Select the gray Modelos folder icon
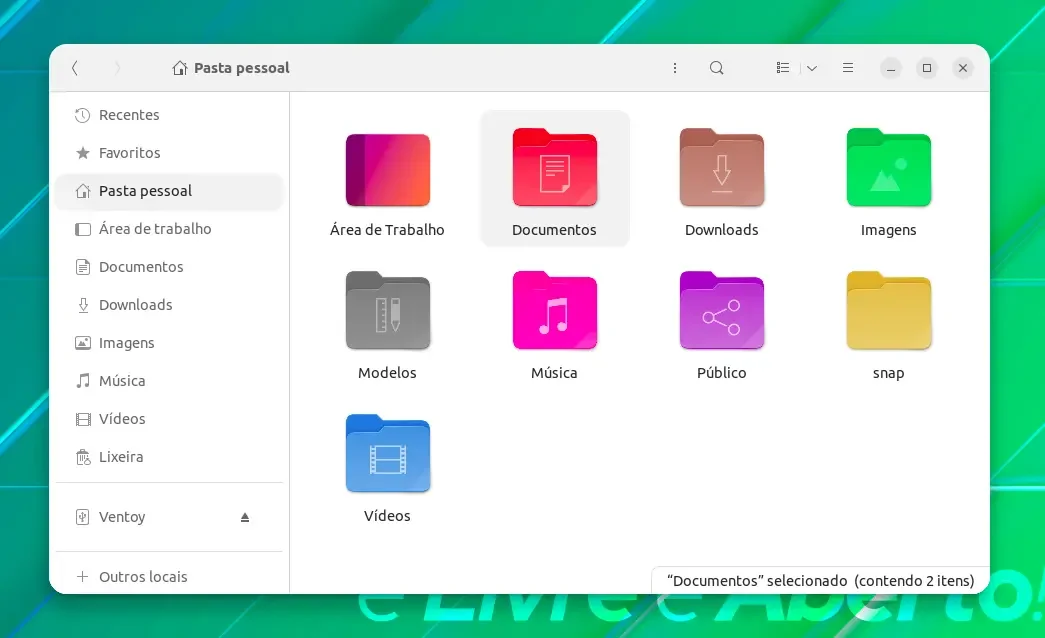This screenshot has width=1045, height=638. [387, 311]
